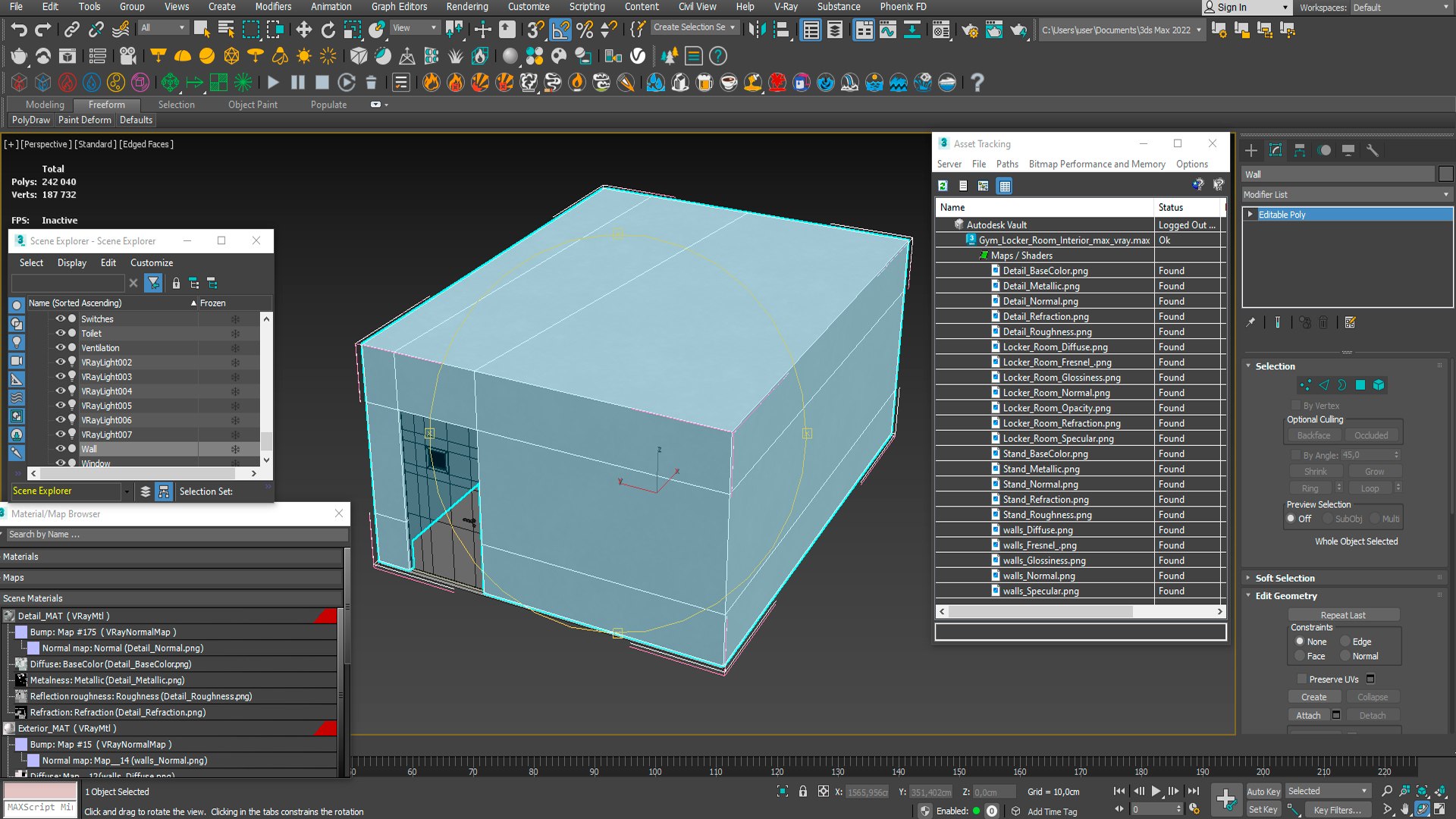
Task: Select Element sub-object level icon
Action: pos(1379,385)
